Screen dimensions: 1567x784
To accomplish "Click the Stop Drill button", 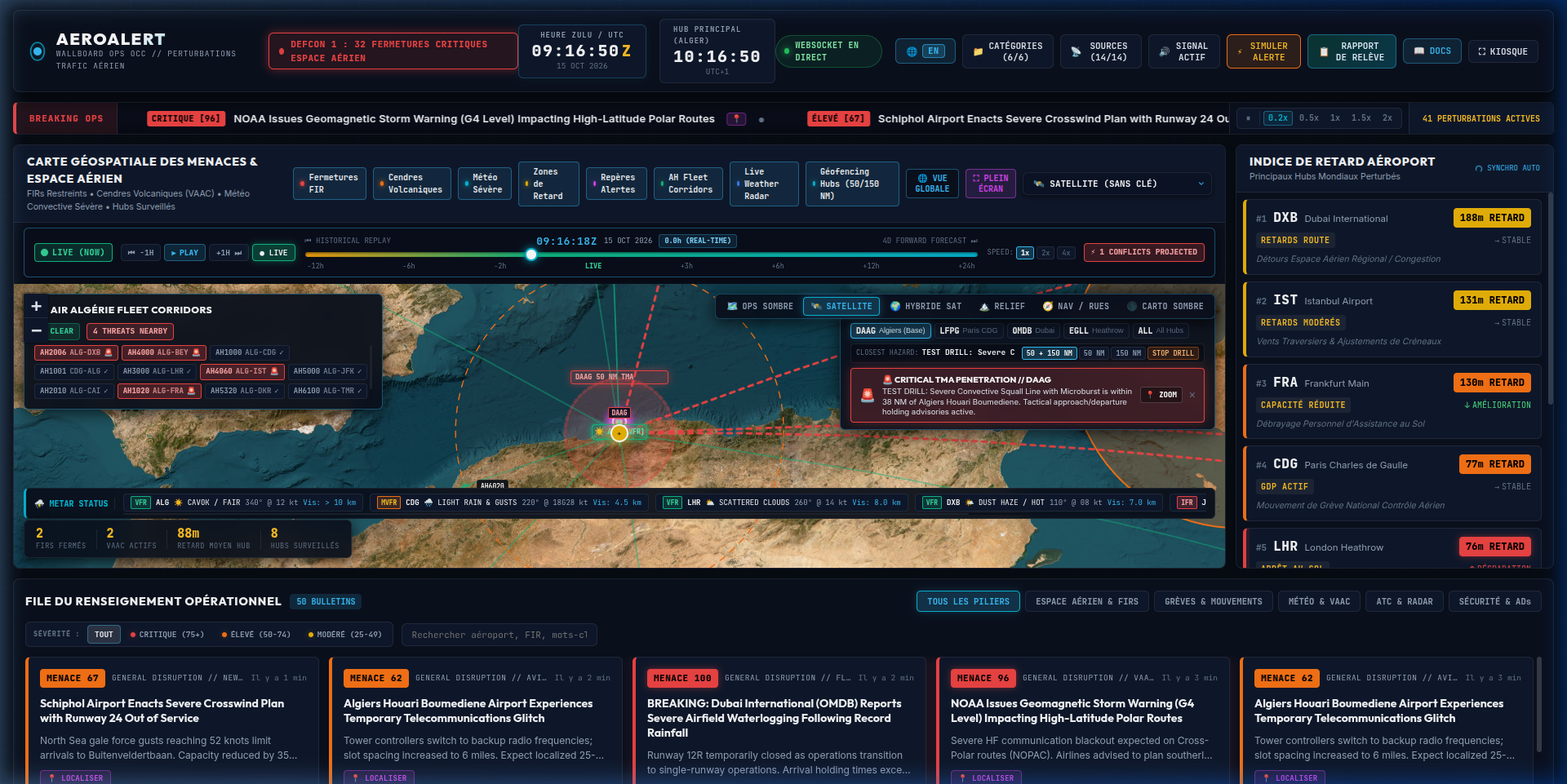I will click(1173, 353).
